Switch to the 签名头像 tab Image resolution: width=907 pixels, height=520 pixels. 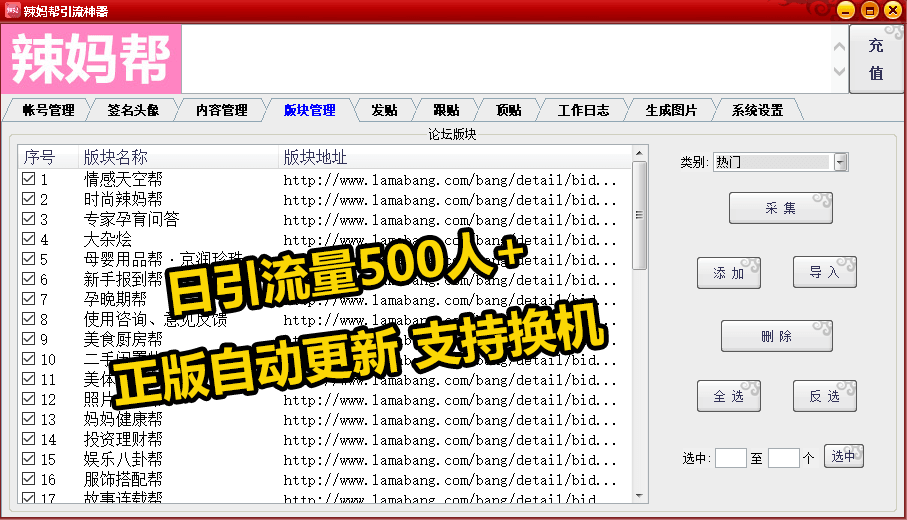point(133,110)
